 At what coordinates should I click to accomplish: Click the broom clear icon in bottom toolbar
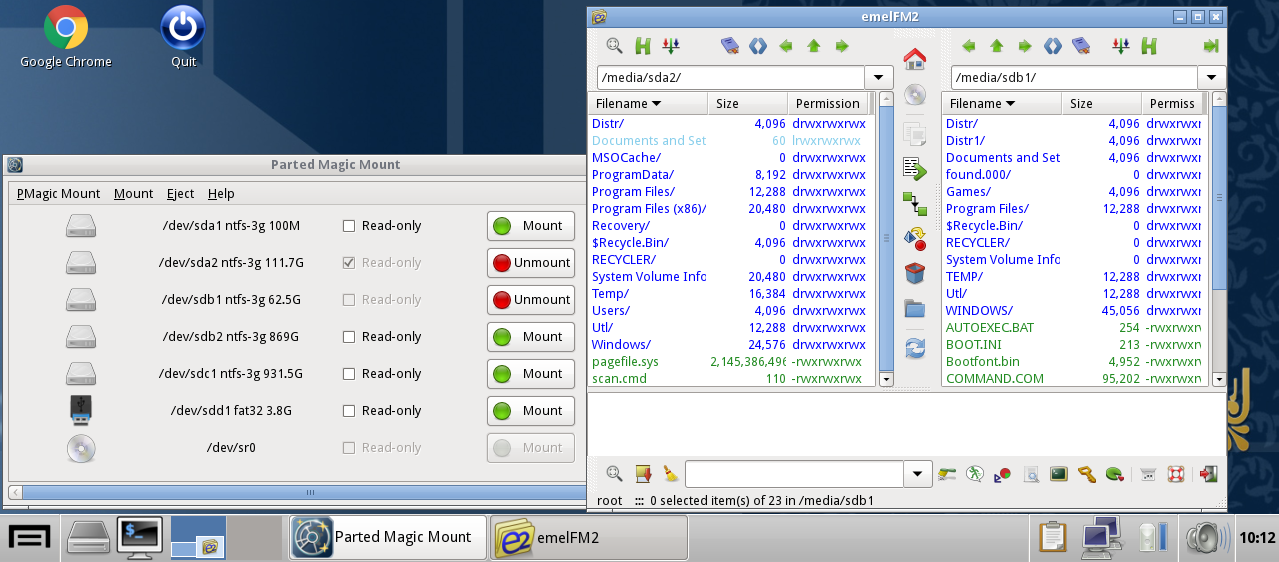tap(671, 474)
